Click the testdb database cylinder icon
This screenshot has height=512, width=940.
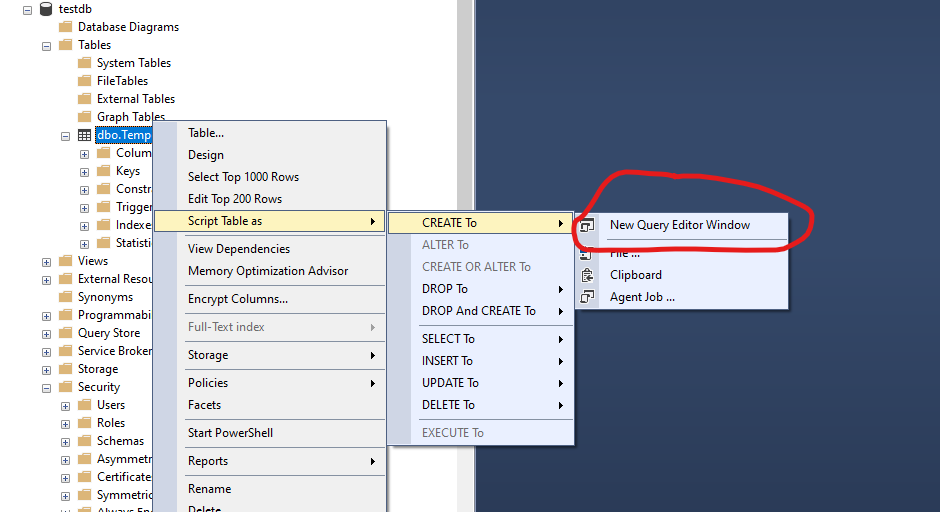pos(46,9)
